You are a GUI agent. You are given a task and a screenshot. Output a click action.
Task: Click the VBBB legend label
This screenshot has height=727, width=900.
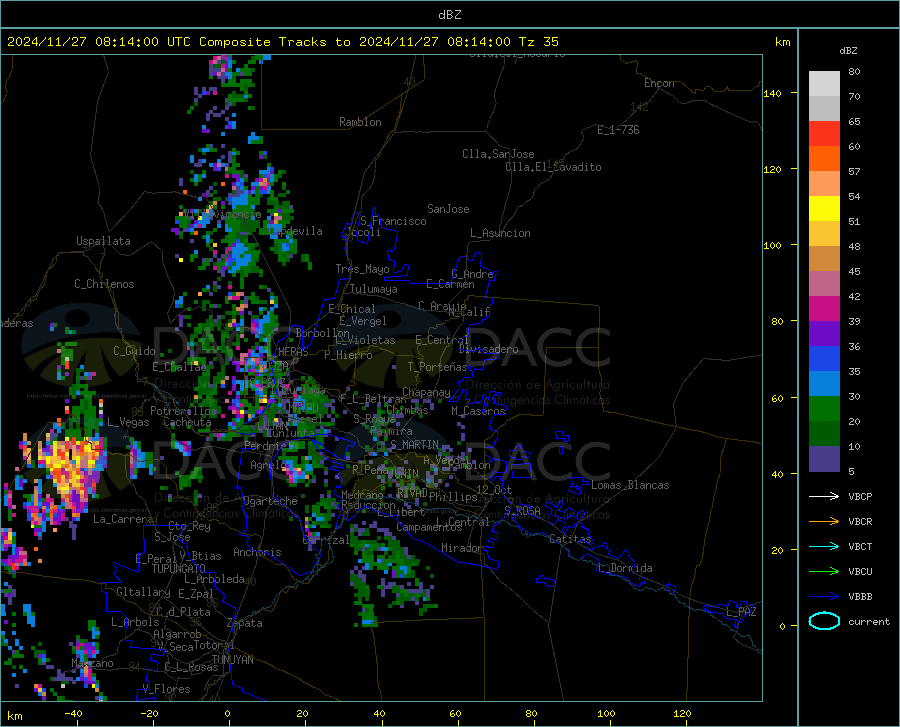tap(860, 596)
